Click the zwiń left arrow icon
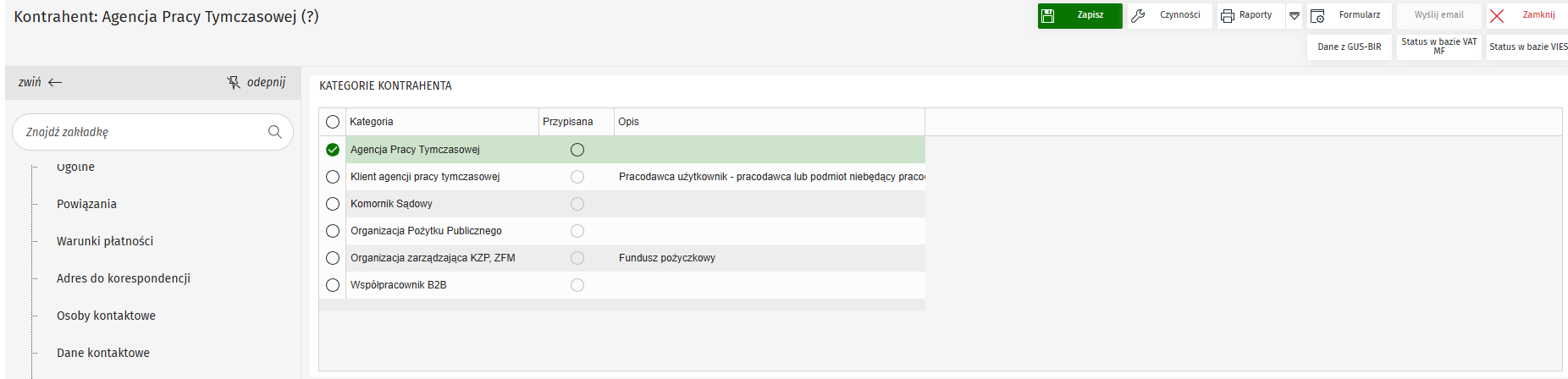 point(56,82)
